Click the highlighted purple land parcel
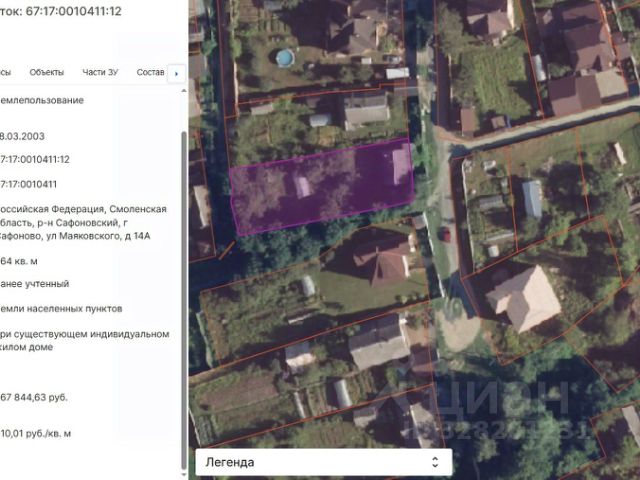Screen dimensions: 640x480 (x=322, y=186)
